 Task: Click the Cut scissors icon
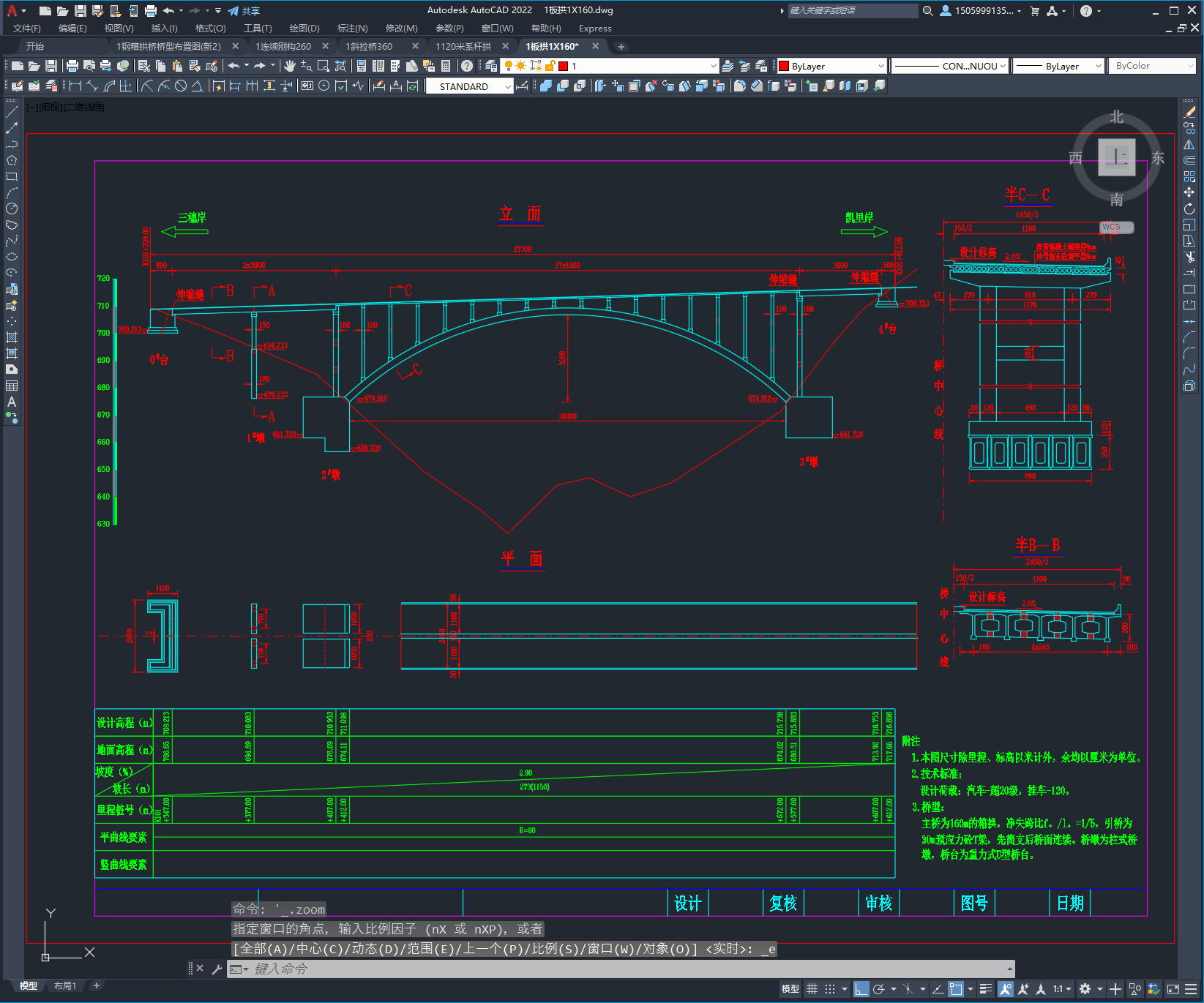click(x=144, y=66)
